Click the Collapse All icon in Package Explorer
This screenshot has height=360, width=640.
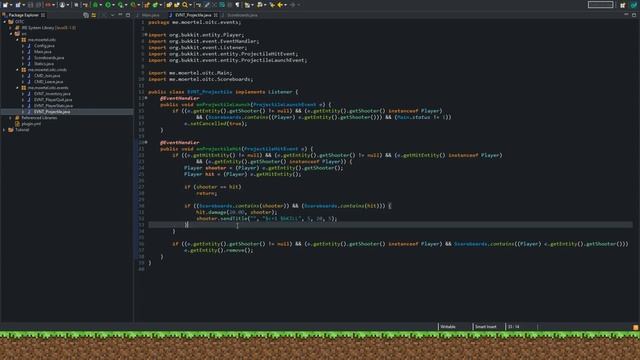(86, 15)
